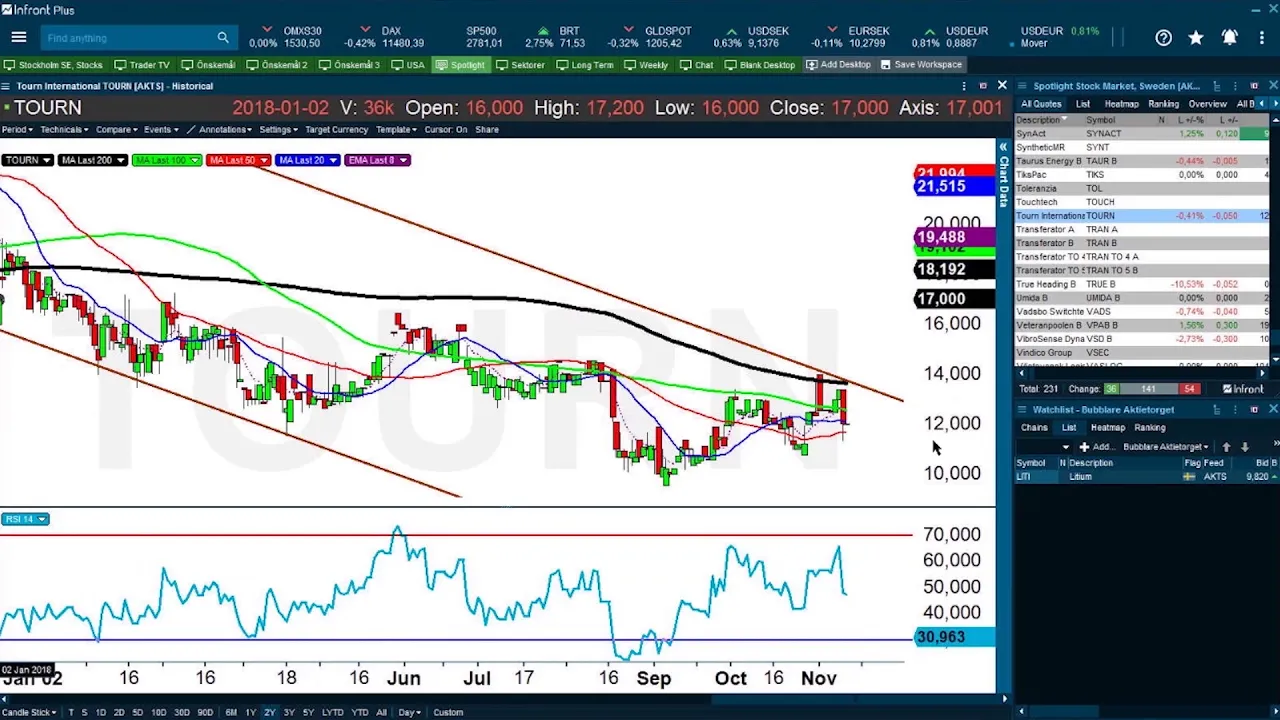Viewport: 1280px width, 720px height.
Task: Click the Custom range button
Action: (x=448, y=712)
